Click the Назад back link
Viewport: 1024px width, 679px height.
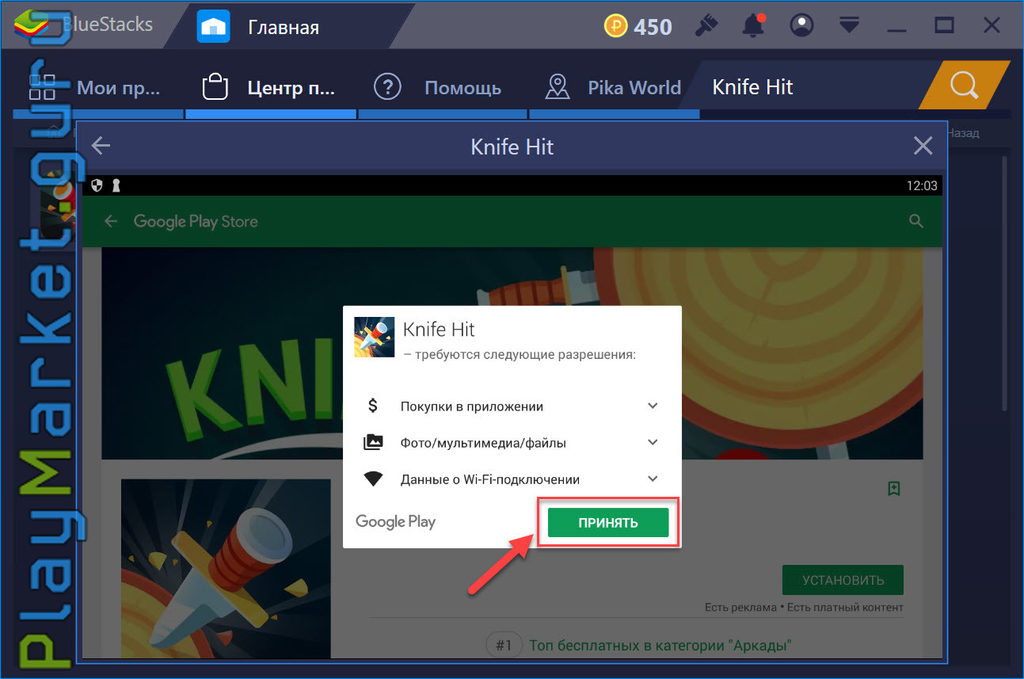pyautogui.click(x=964, y=133)
